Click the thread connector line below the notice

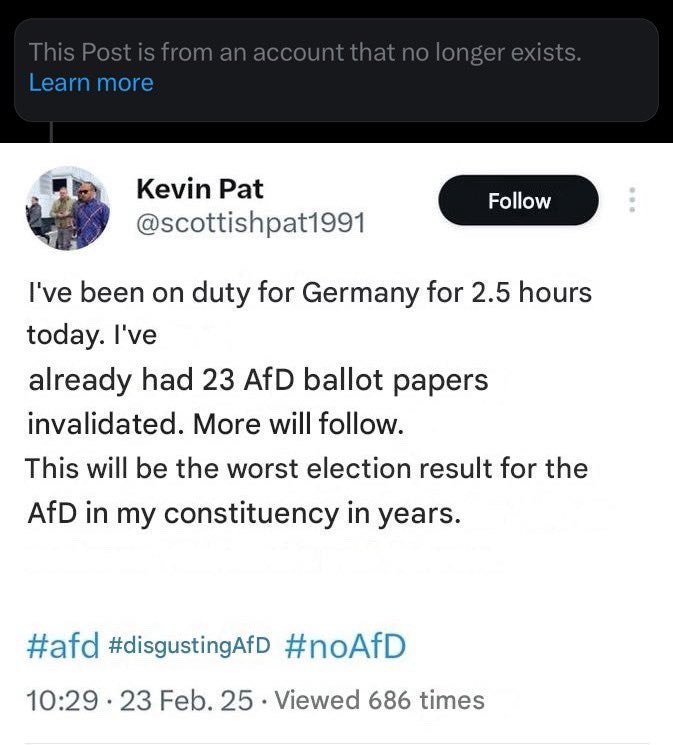pyautogui.click(x=51, y=132)
